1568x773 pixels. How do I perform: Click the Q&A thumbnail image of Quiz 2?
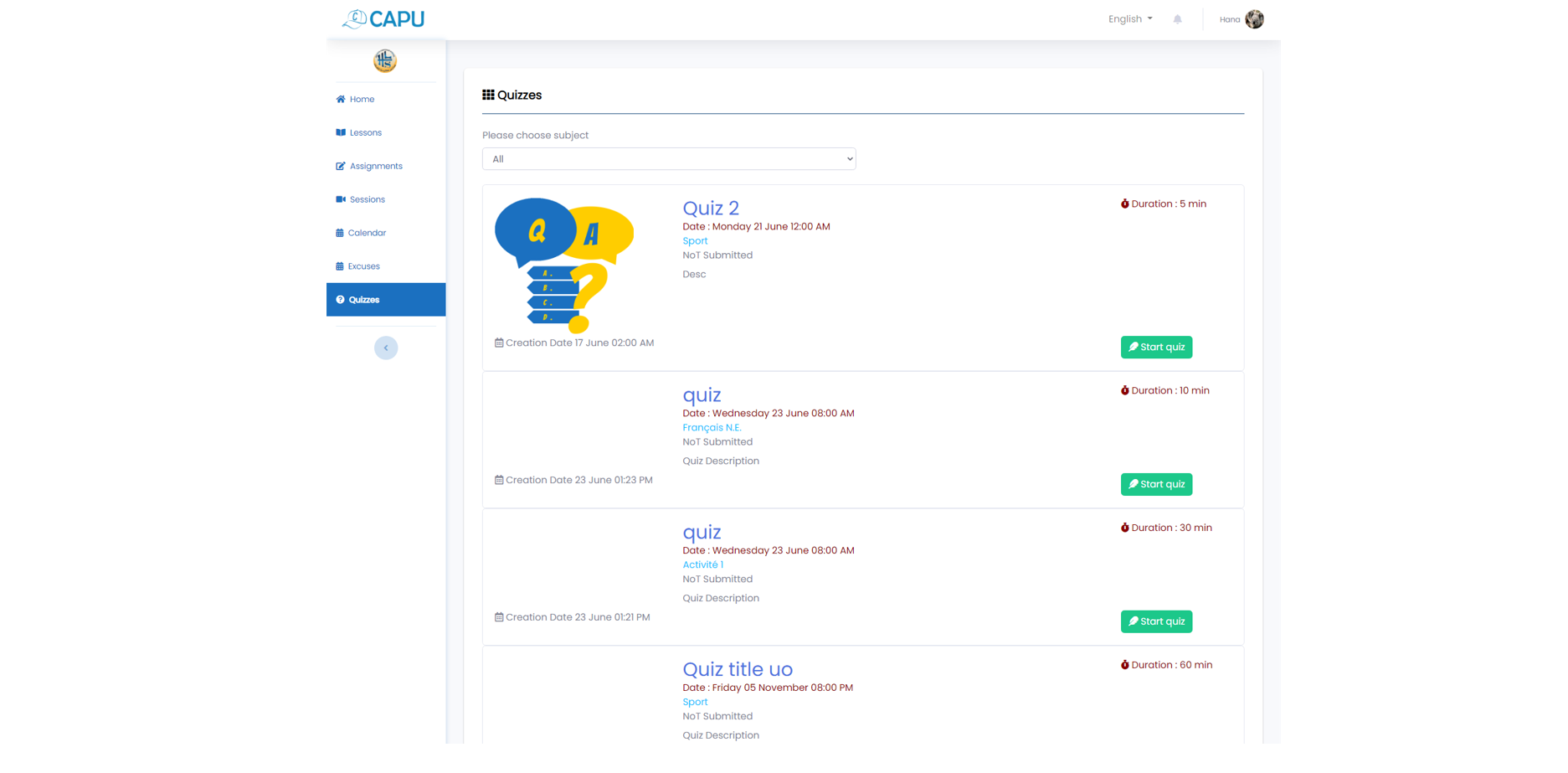point(564,265)
